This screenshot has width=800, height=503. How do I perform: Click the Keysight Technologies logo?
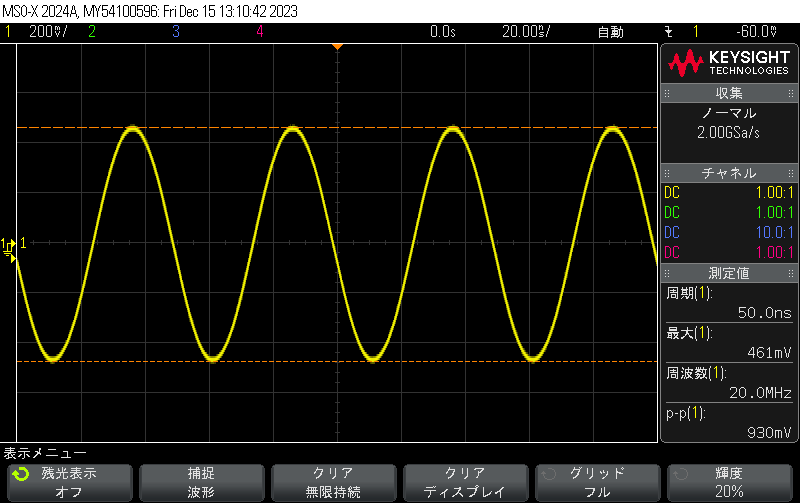[x=729, y=64]
